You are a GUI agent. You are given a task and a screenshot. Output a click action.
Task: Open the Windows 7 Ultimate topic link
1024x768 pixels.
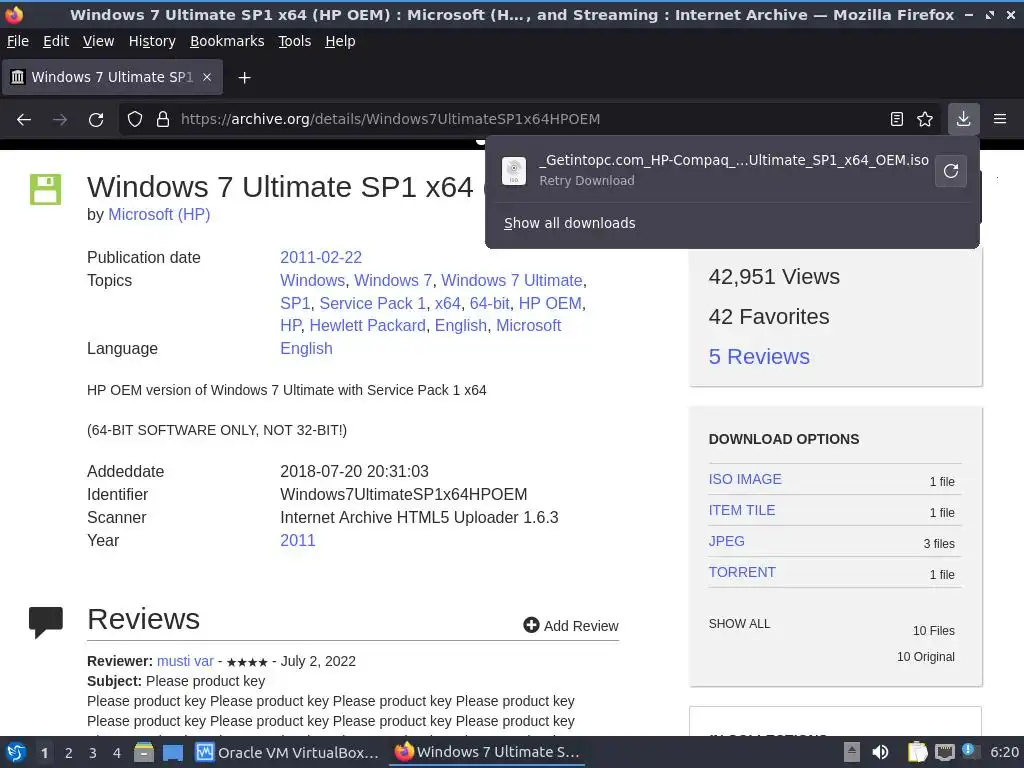[x=512, y=280]
